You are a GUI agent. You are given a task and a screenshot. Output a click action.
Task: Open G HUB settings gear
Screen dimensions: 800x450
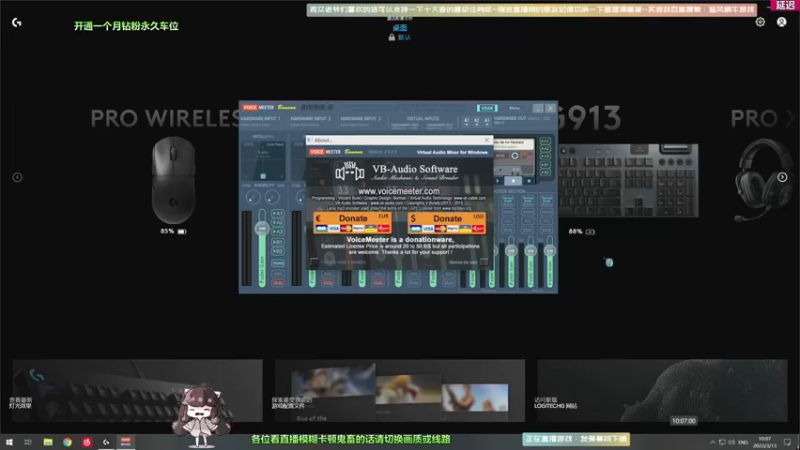[x=760, y=22]
